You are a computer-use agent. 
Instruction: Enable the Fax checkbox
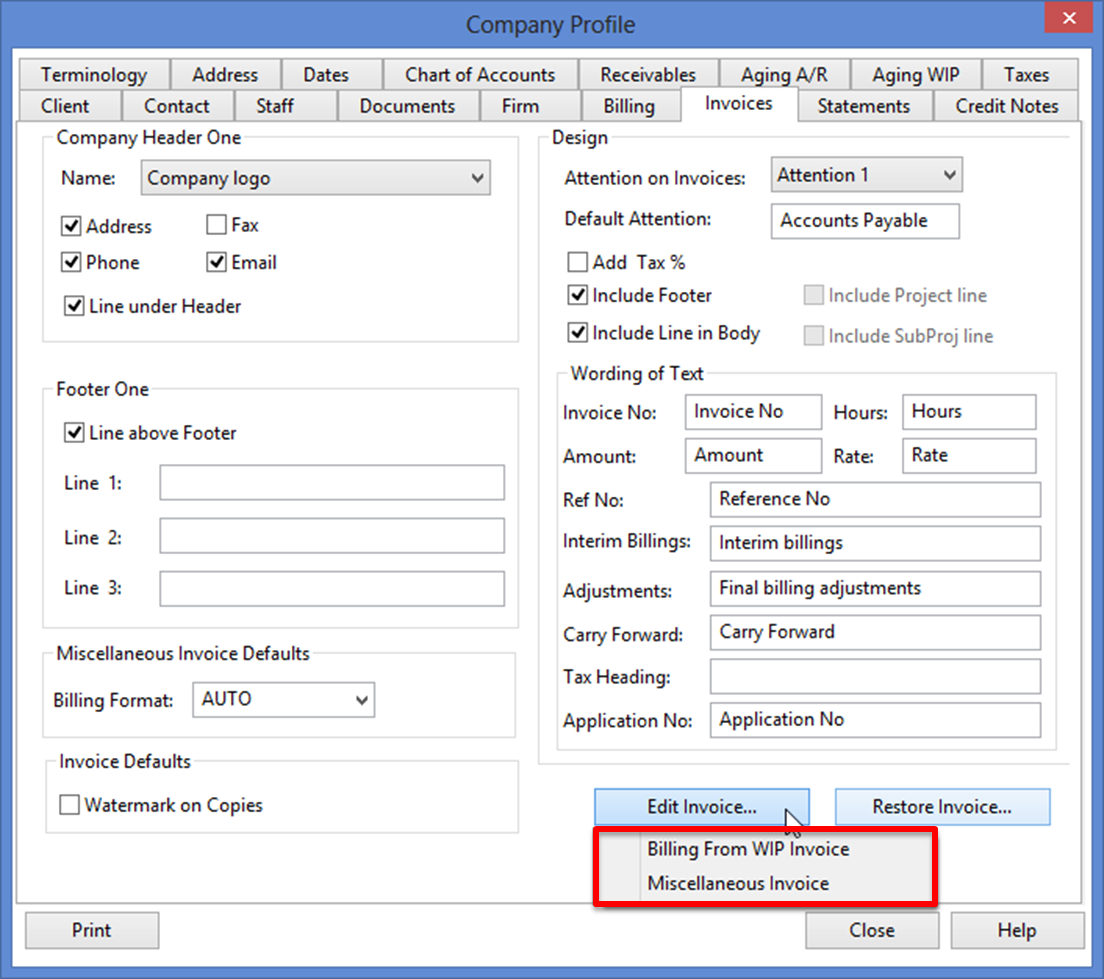point(217,226)
